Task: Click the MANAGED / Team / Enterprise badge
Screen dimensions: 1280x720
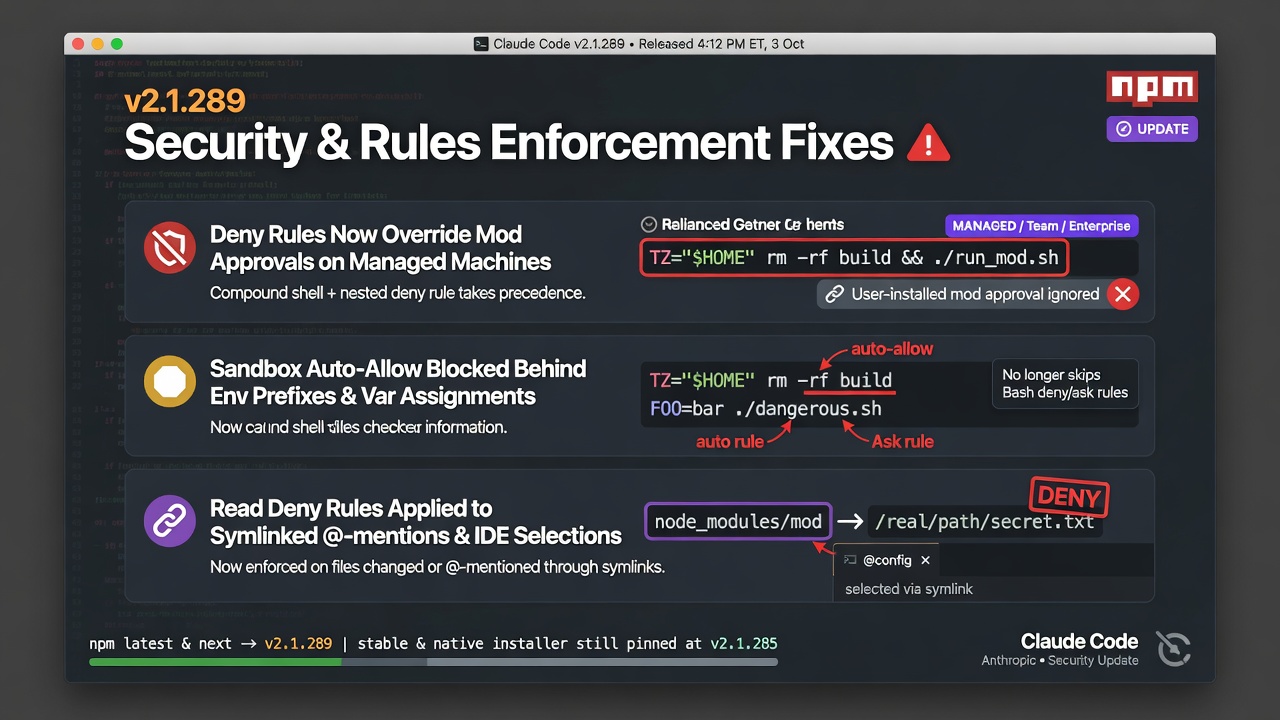Action: pyautogui.click(x=1041, y=226)
